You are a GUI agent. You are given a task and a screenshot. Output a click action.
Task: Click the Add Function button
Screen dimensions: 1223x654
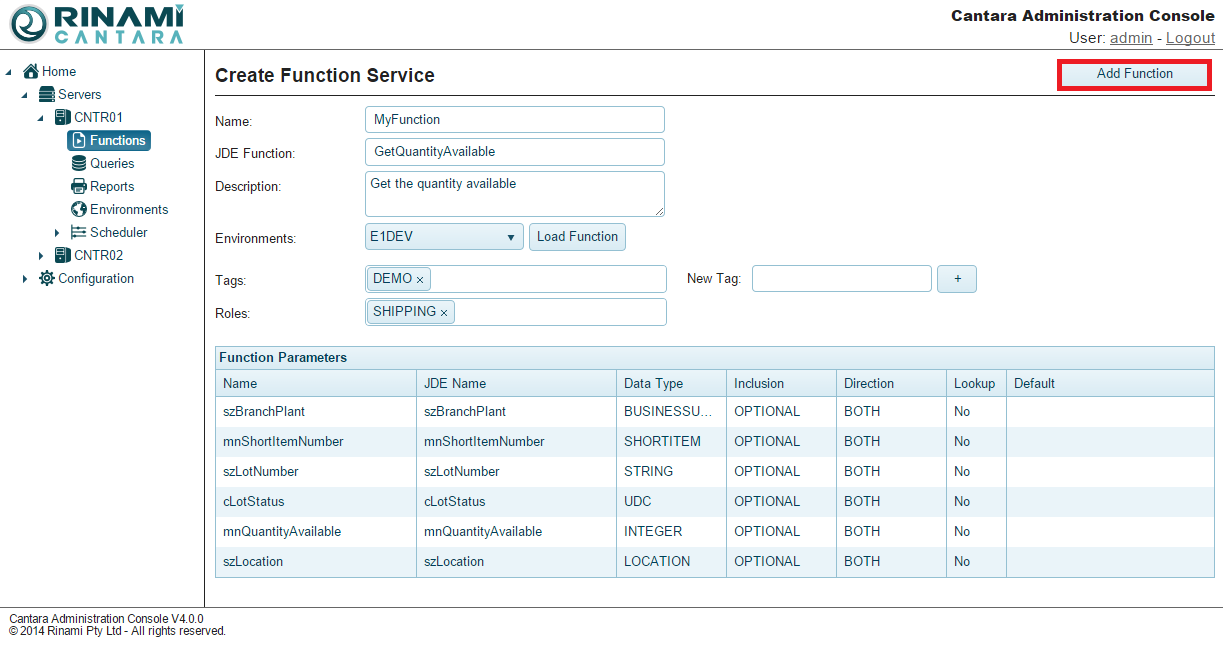1134,74
